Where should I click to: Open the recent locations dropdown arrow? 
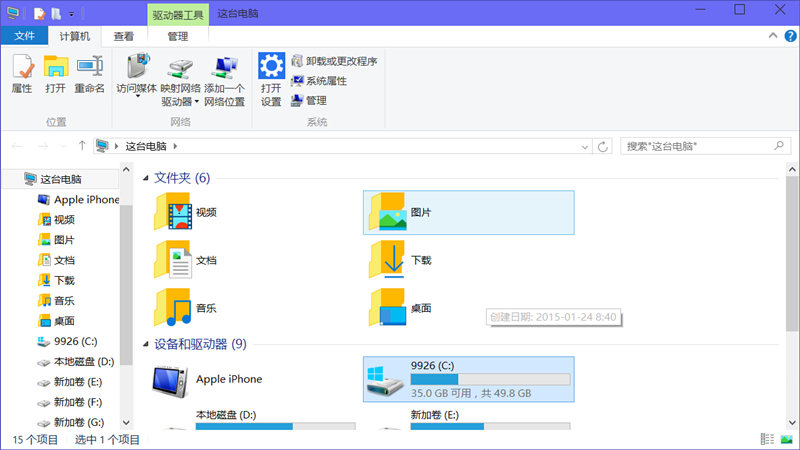pos(63,146)
